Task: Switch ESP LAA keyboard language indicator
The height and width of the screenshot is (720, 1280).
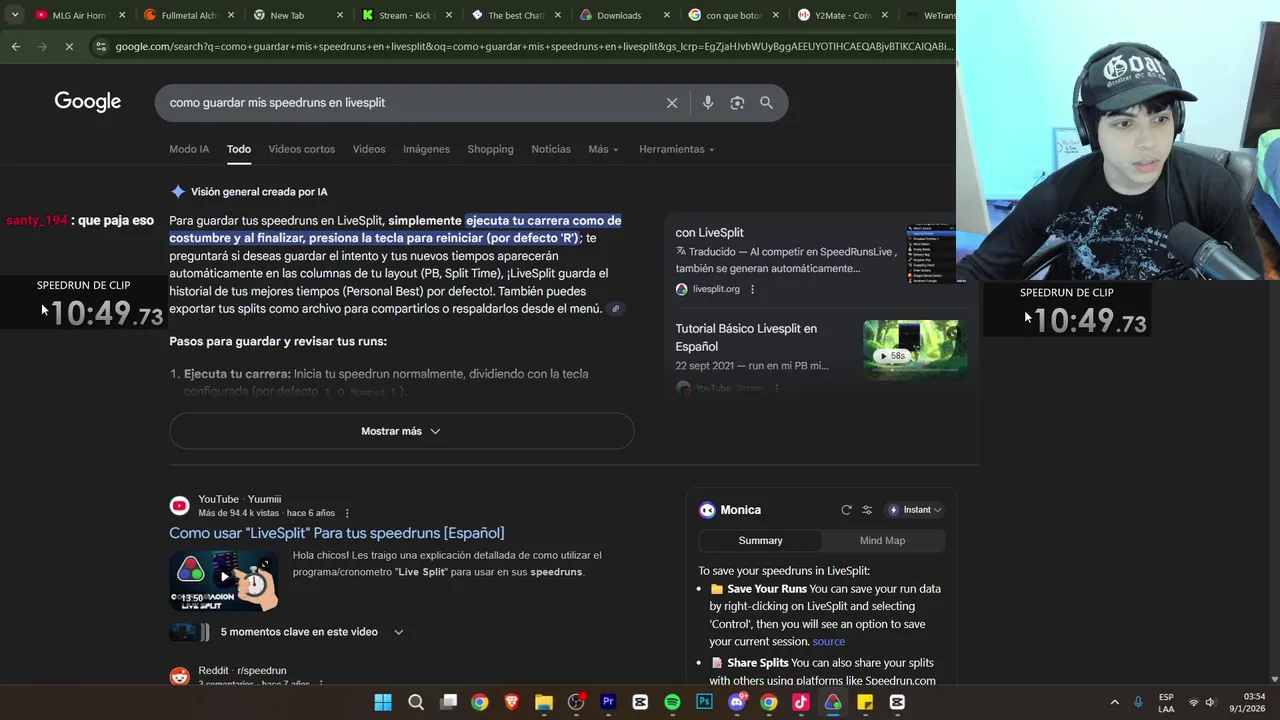Action: click(x=1166, y=702)
